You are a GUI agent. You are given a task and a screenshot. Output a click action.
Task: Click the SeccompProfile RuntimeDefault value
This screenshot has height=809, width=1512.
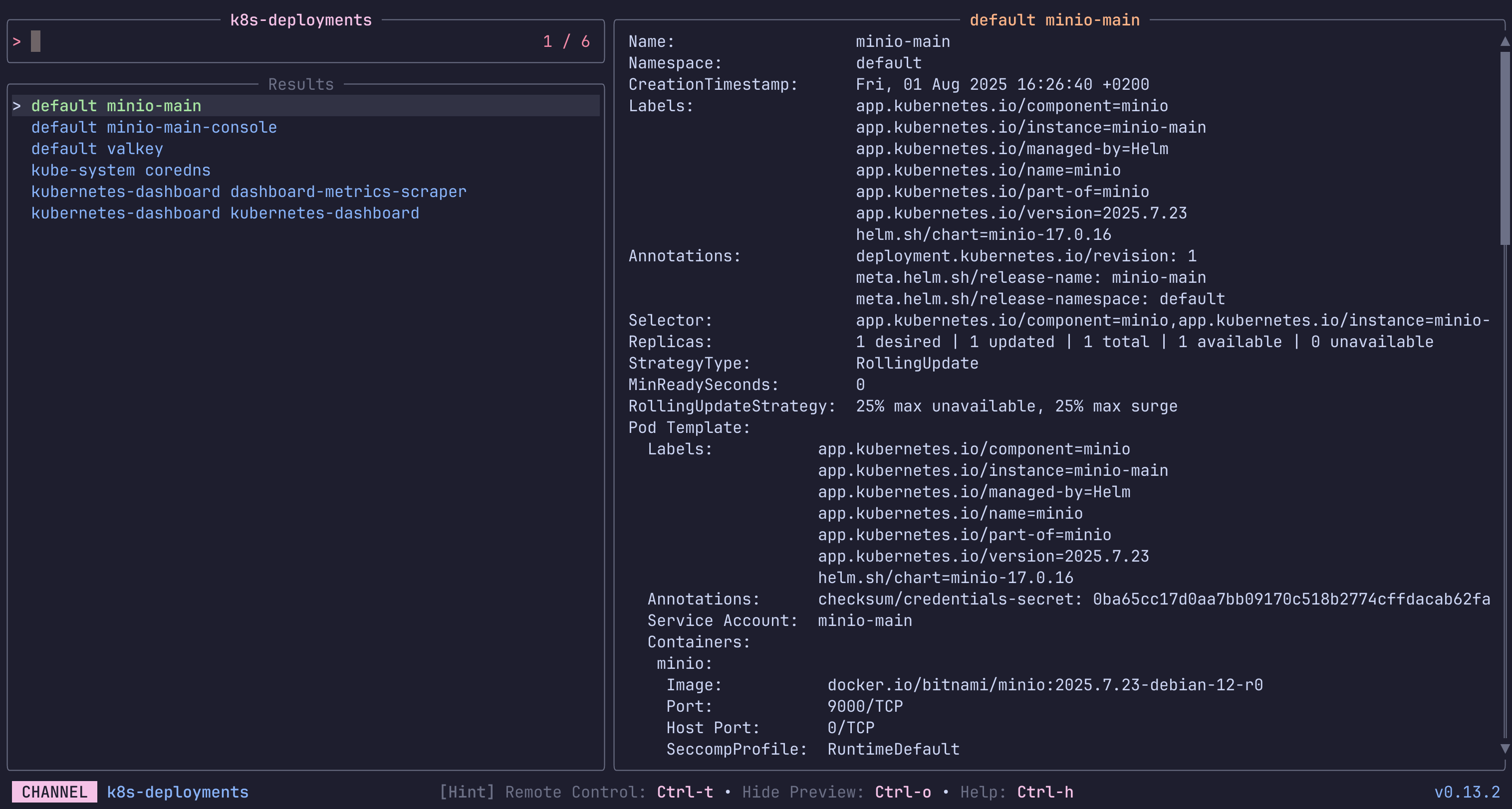893,749
